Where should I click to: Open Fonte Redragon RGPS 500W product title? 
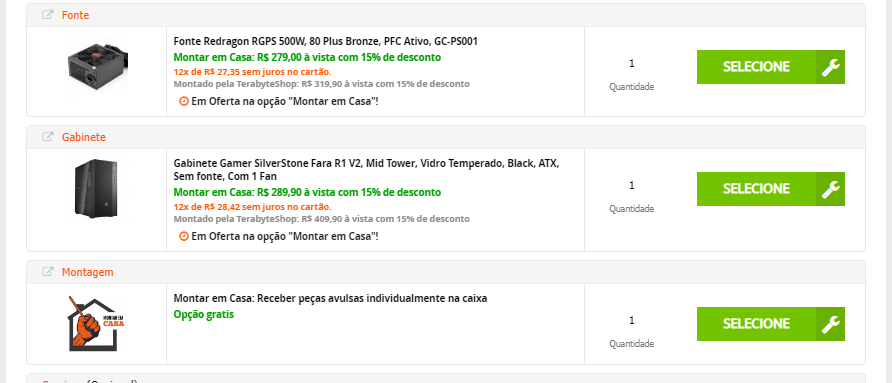point(325,42)
